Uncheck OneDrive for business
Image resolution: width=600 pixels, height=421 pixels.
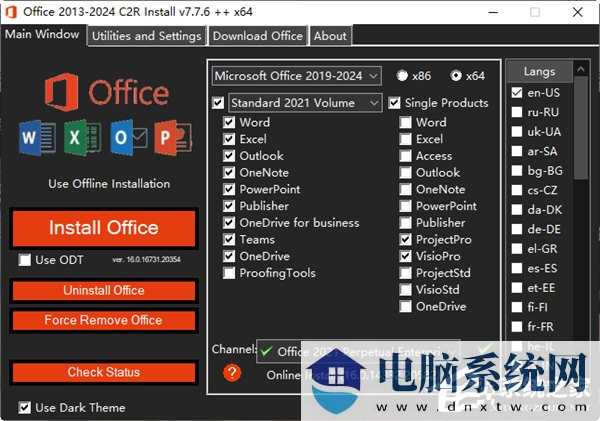(229, 223)
